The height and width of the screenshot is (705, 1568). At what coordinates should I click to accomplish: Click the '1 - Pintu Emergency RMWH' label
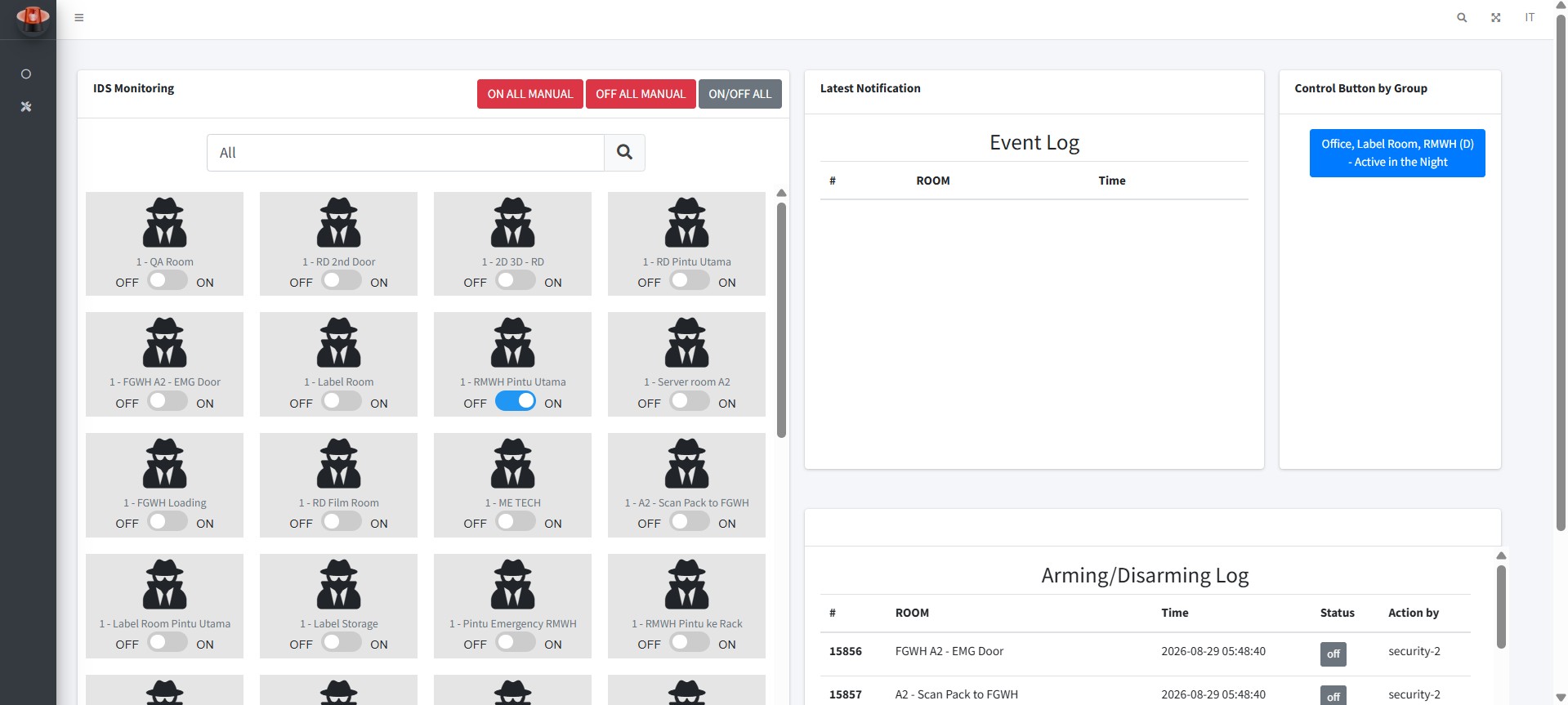pos(513,623)
